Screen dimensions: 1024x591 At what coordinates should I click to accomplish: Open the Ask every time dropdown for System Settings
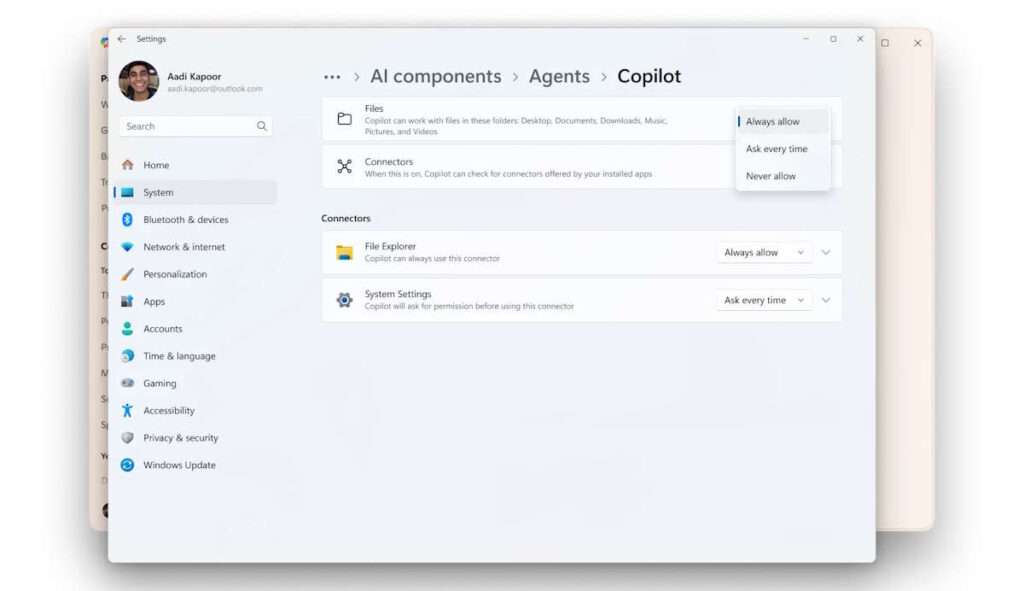click(x=763, y=300)
